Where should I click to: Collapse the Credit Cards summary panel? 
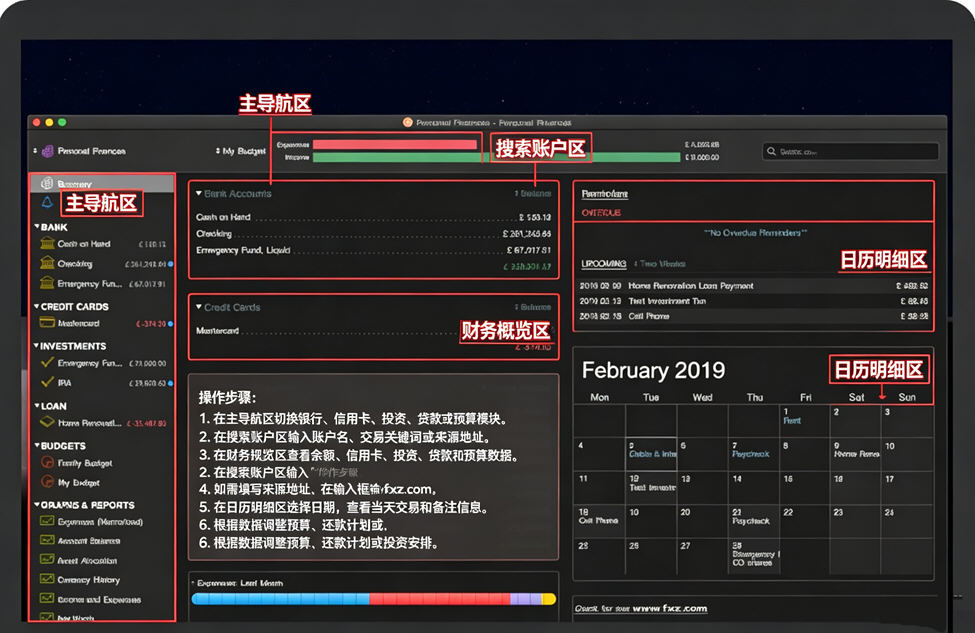click(198, 307)
